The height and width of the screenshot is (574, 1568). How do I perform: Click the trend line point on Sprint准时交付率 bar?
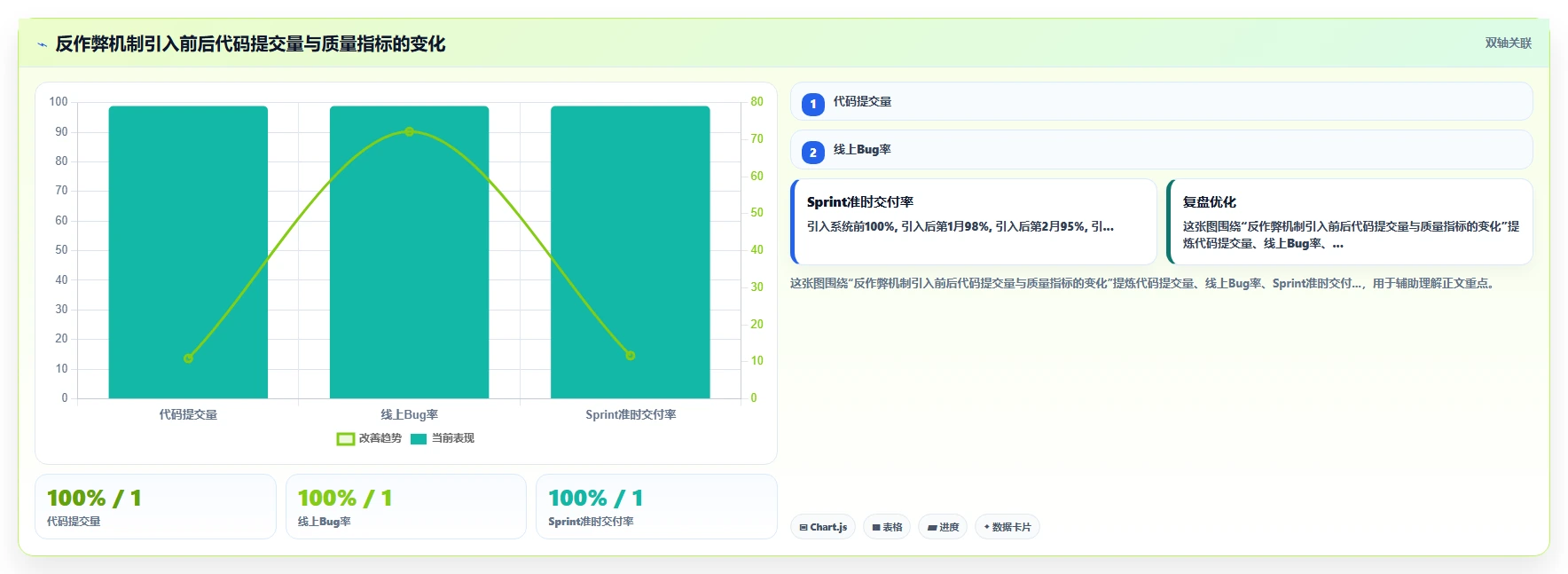pos(631,356)
